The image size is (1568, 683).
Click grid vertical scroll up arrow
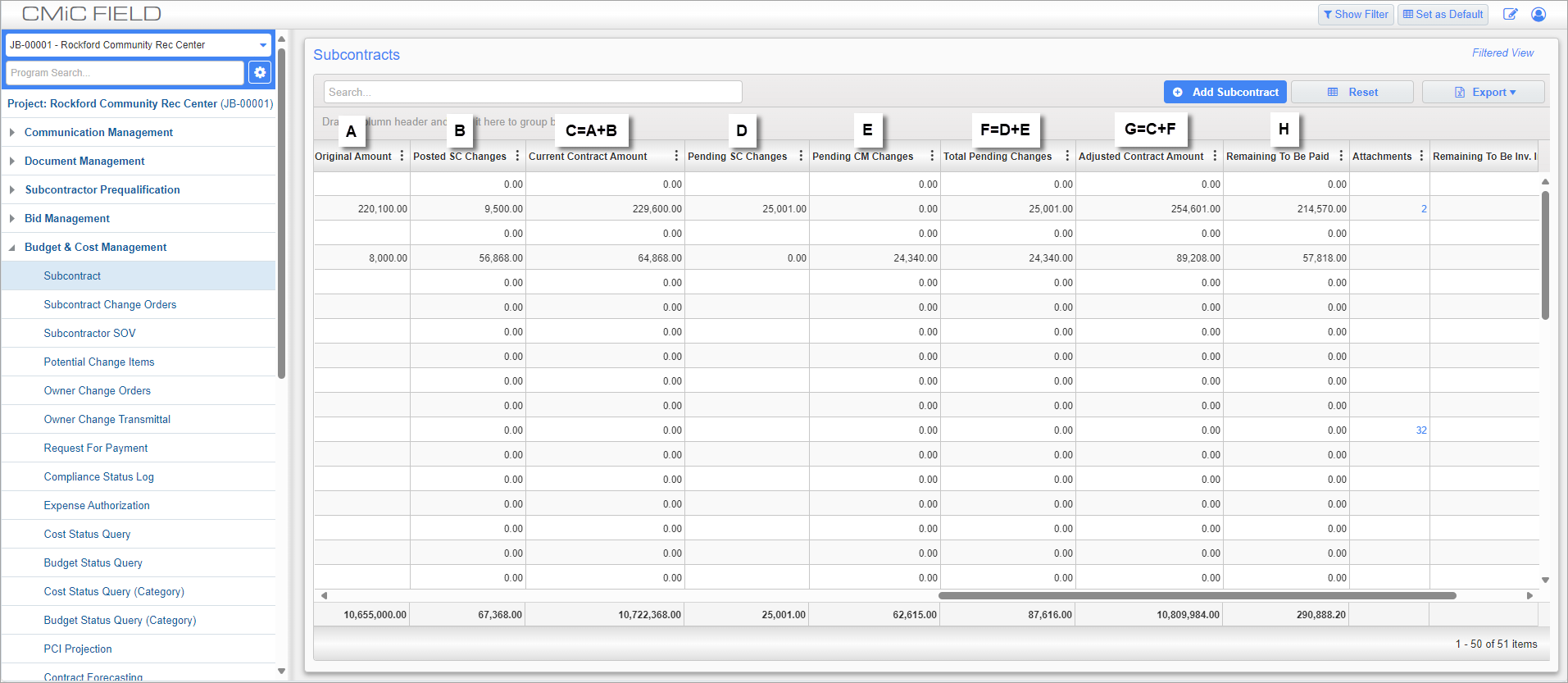[1545, 182]
